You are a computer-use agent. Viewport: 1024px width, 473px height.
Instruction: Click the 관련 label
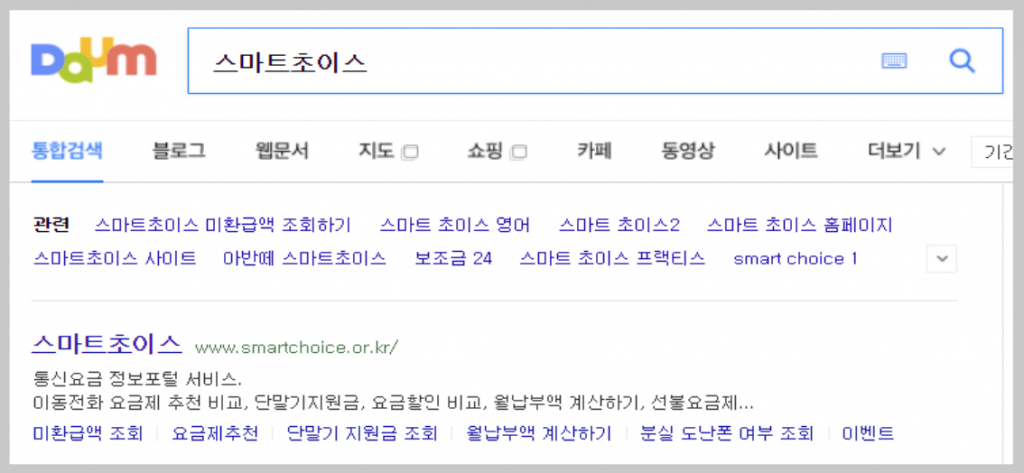click(x=51, y=225)
